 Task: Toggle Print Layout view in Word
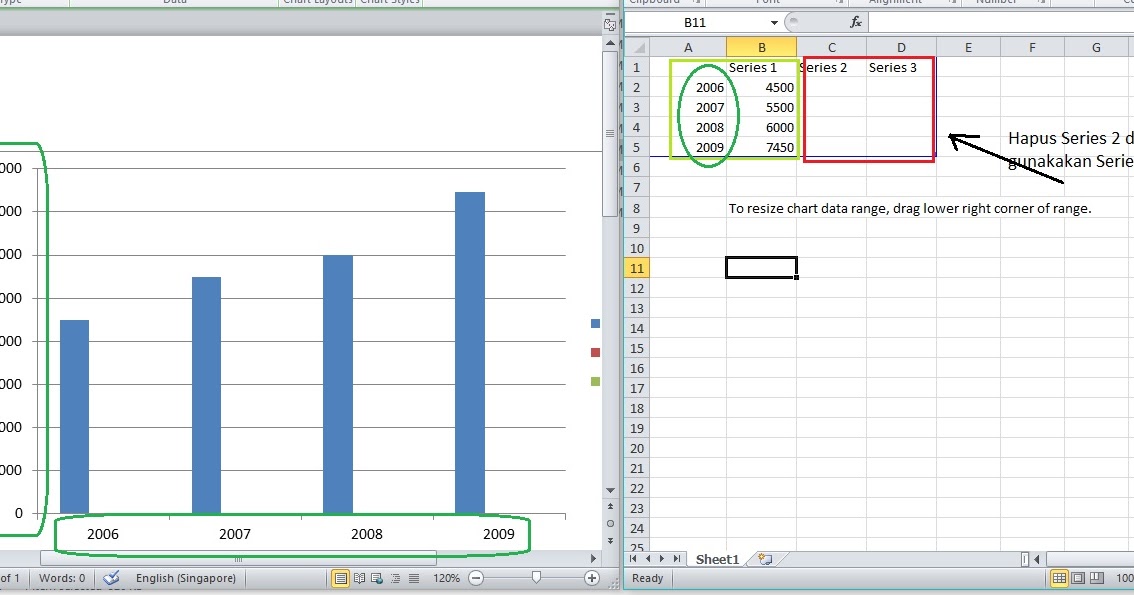(x=340, y=578)
